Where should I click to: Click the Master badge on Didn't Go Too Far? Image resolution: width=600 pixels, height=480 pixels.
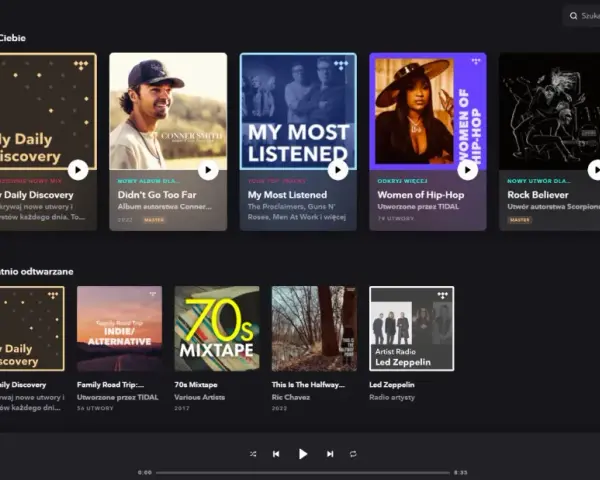click(154, 220)
